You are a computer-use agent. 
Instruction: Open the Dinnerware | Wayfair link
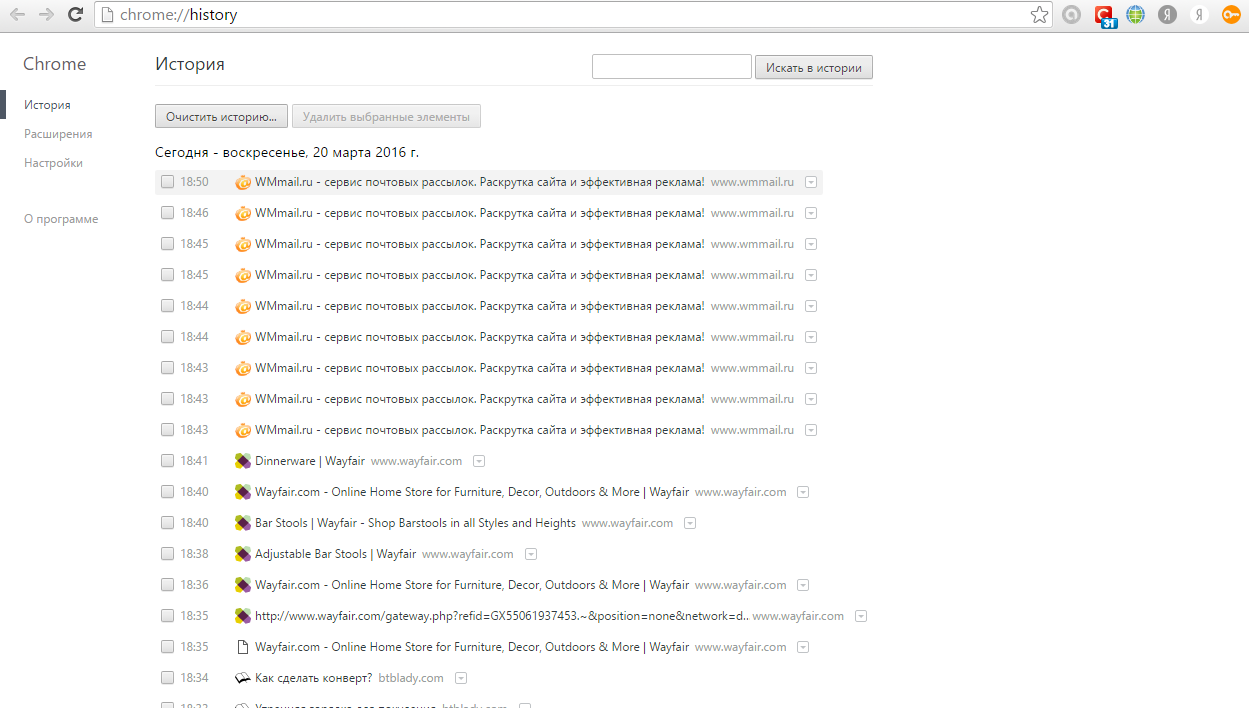[310, 461]
